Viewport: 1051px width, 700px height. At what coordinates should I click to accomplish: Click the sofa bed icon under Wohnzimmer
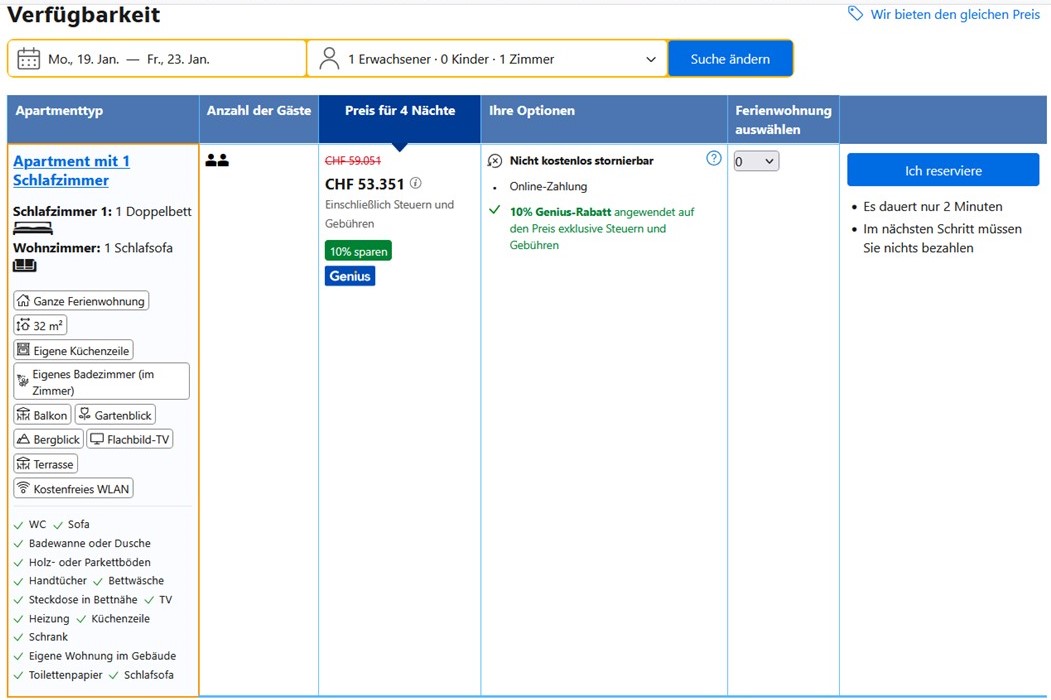tap(25, 266)
